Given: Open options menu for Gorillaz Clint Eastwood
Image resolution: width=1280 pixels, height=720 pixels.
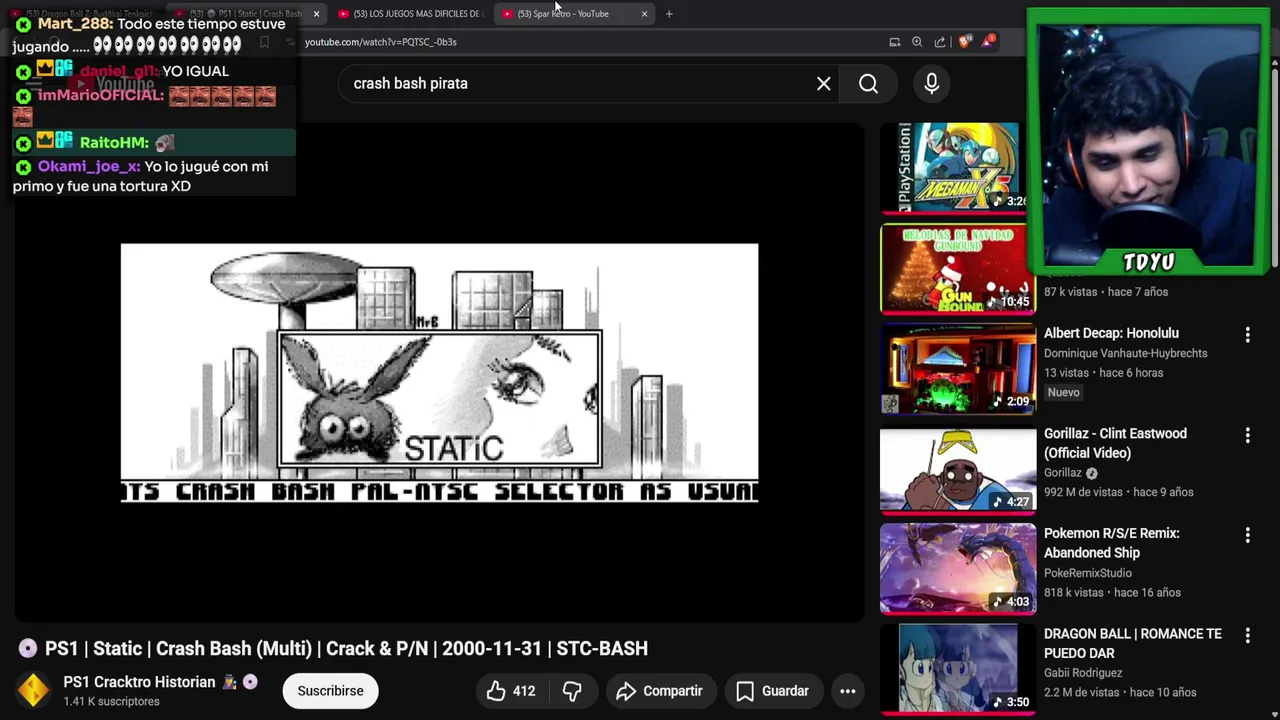Looking at the screenshot, I should pyautogui.click(x=1247, y=435).
